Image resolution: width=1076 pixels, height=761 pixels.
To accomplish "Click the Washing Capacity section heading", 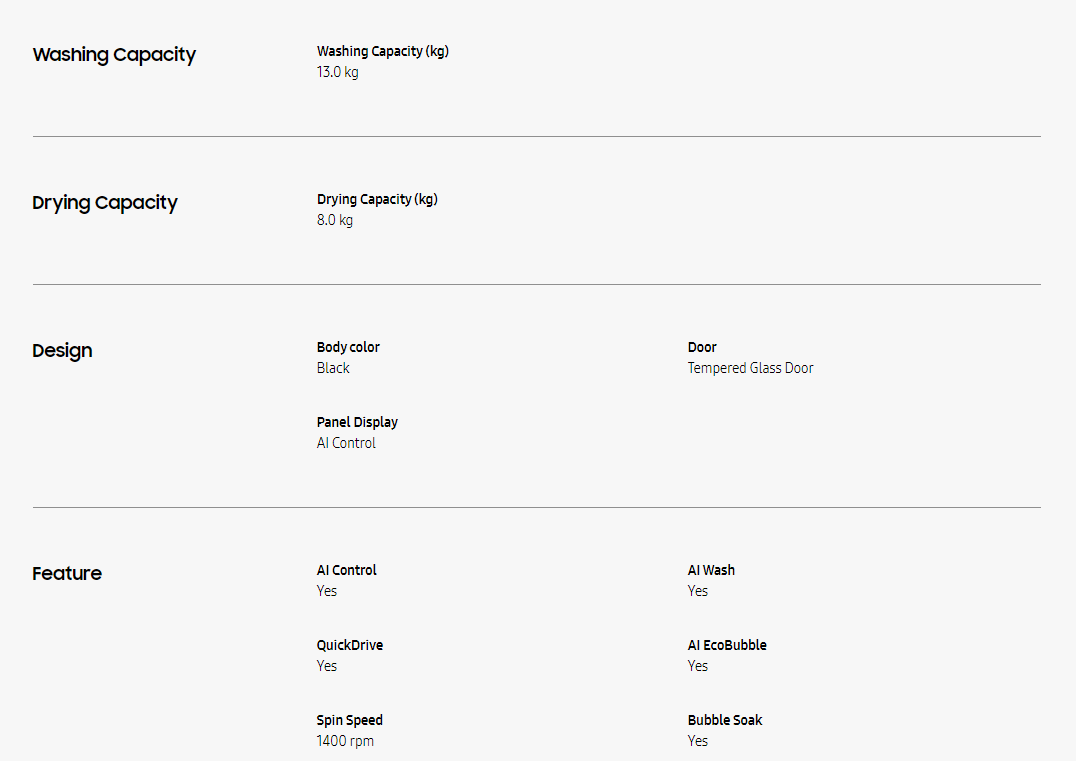I will coord(114,55).
